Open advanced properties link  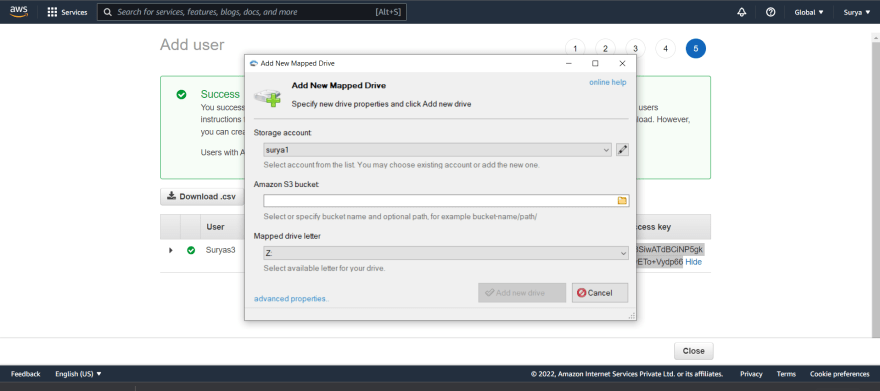coord(291,298)
